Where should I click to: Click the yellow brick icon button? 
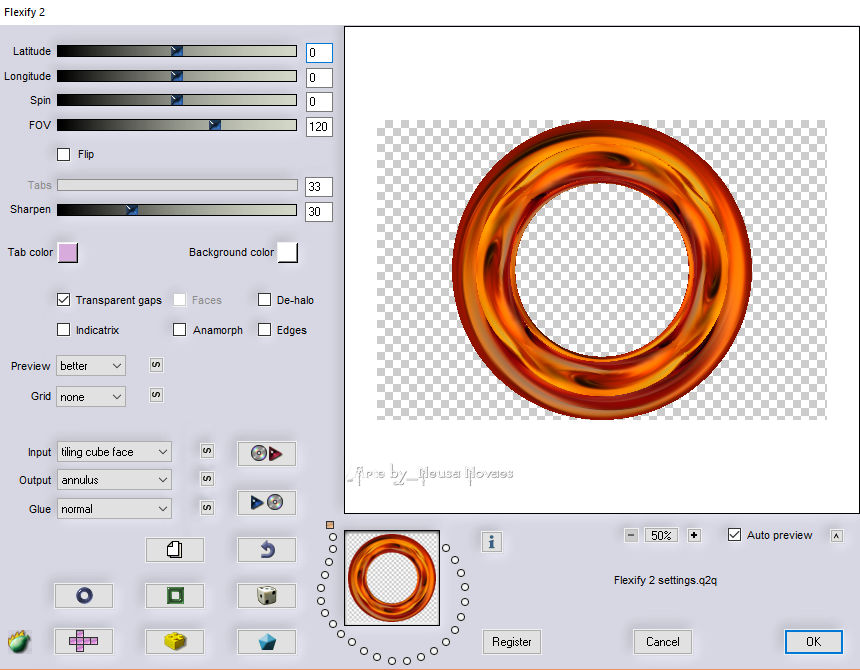pos(174,641)
